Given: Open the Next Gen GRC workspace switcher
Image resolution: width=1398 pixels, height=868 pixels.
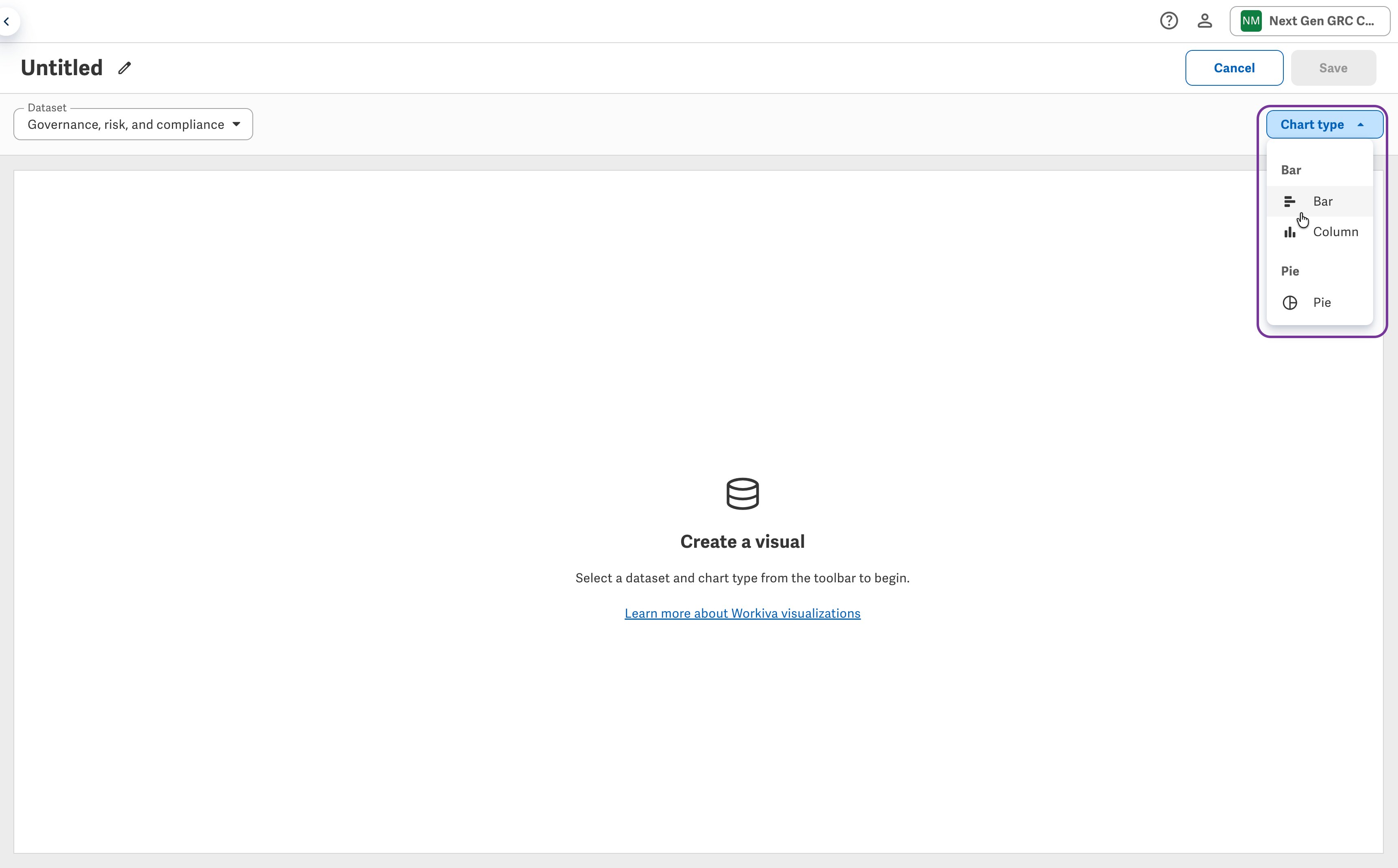Looking at the screenshot, I should (x=1309, y=21).
